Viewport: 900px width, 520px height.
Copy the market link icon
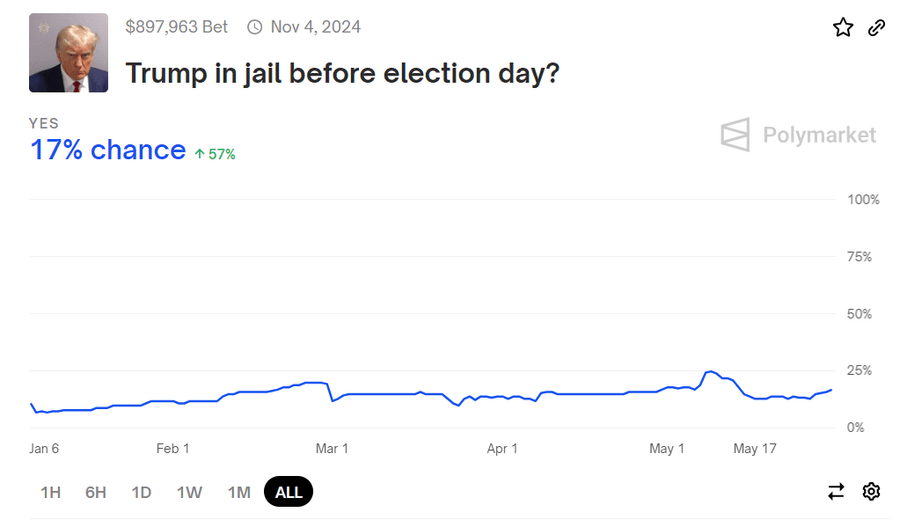pyautogui.click(x=876, y=28)
